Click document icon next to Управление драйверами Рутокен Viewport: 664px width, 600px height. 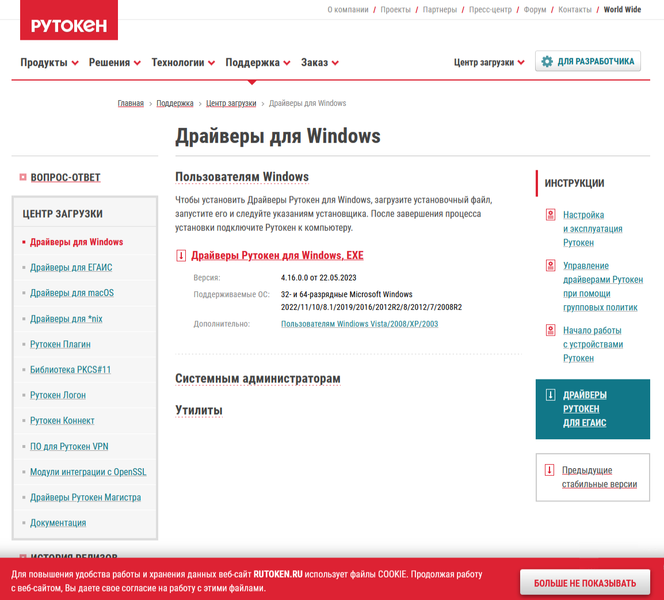(550, 266)
